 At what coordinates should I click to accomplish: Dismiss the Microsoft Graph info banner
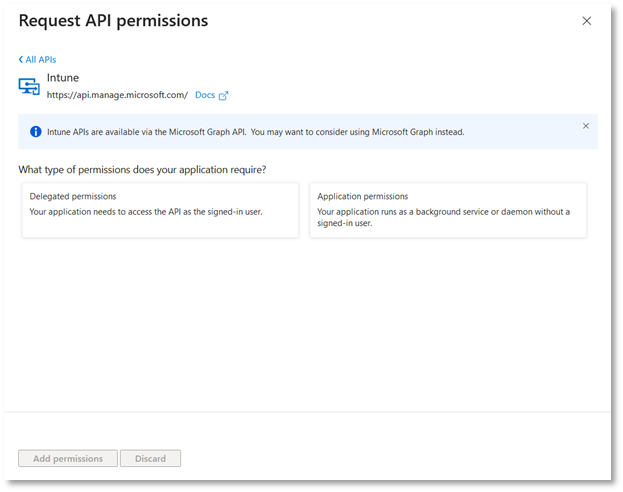[586, 126]
